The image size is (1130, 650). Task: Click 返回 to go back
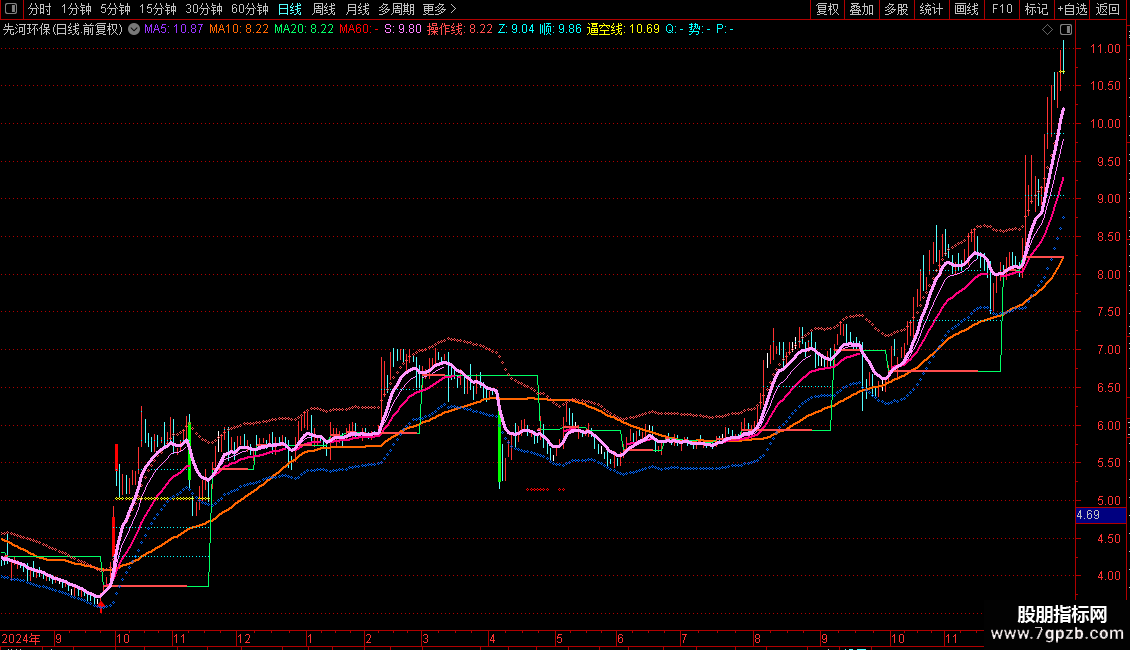tap(1108, 9)
